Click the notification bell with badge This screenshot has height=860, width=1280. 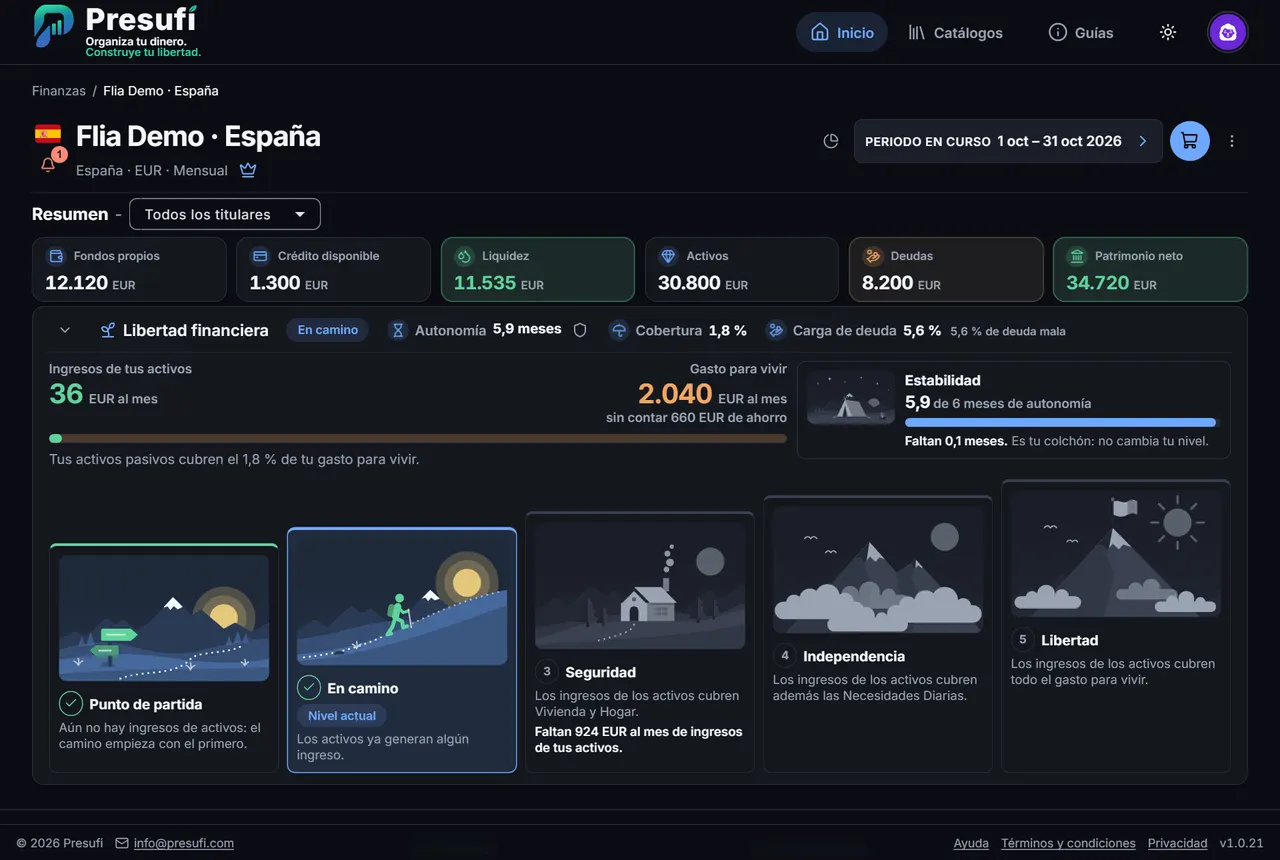coord(49,163)
